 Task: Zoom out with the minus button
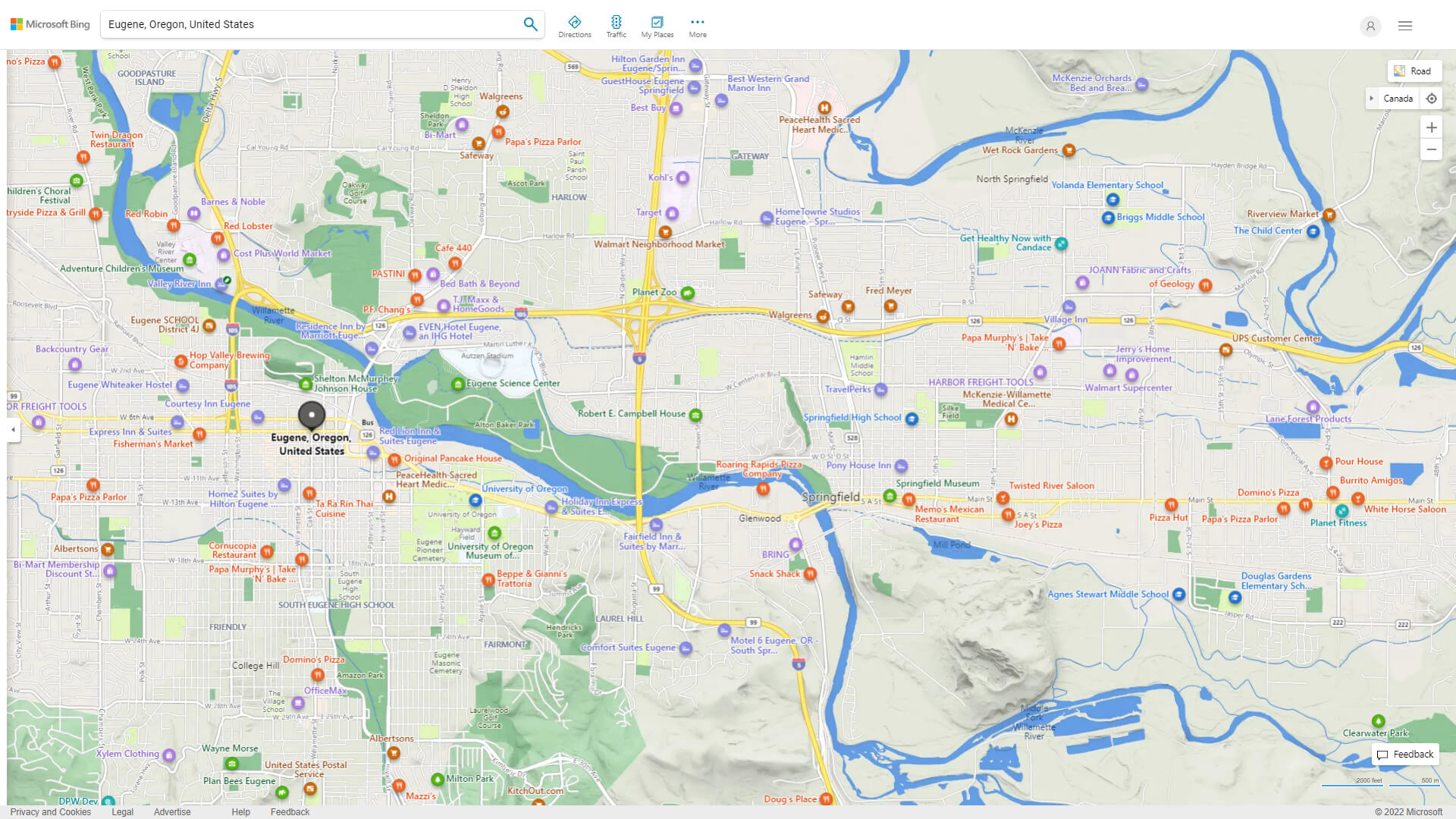click(x=1432, y=149)
